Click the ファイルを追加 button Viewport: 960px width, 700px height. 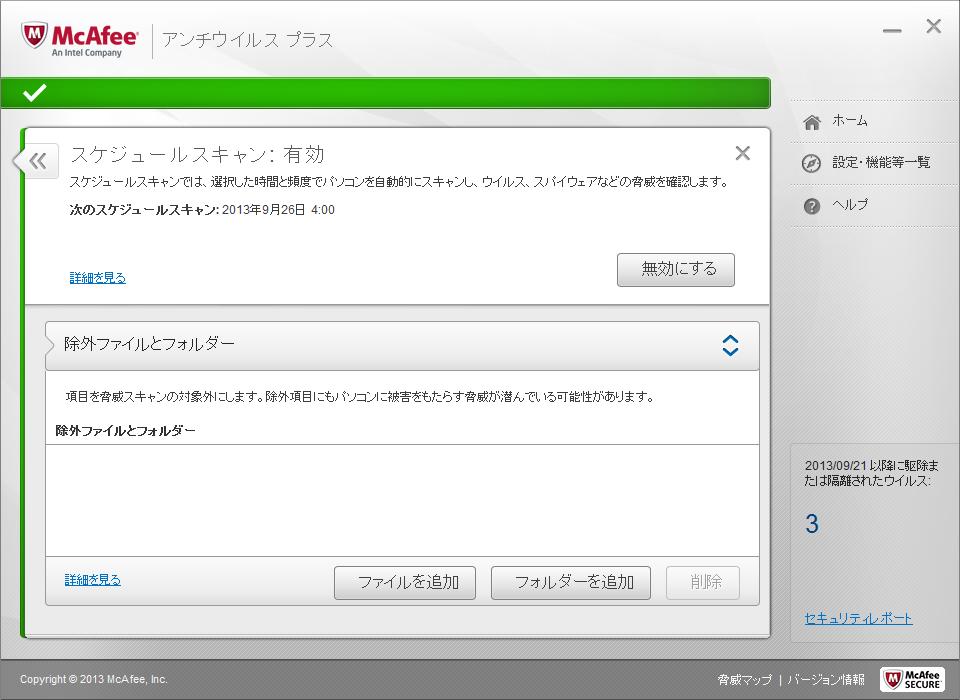tap(405, 582)
